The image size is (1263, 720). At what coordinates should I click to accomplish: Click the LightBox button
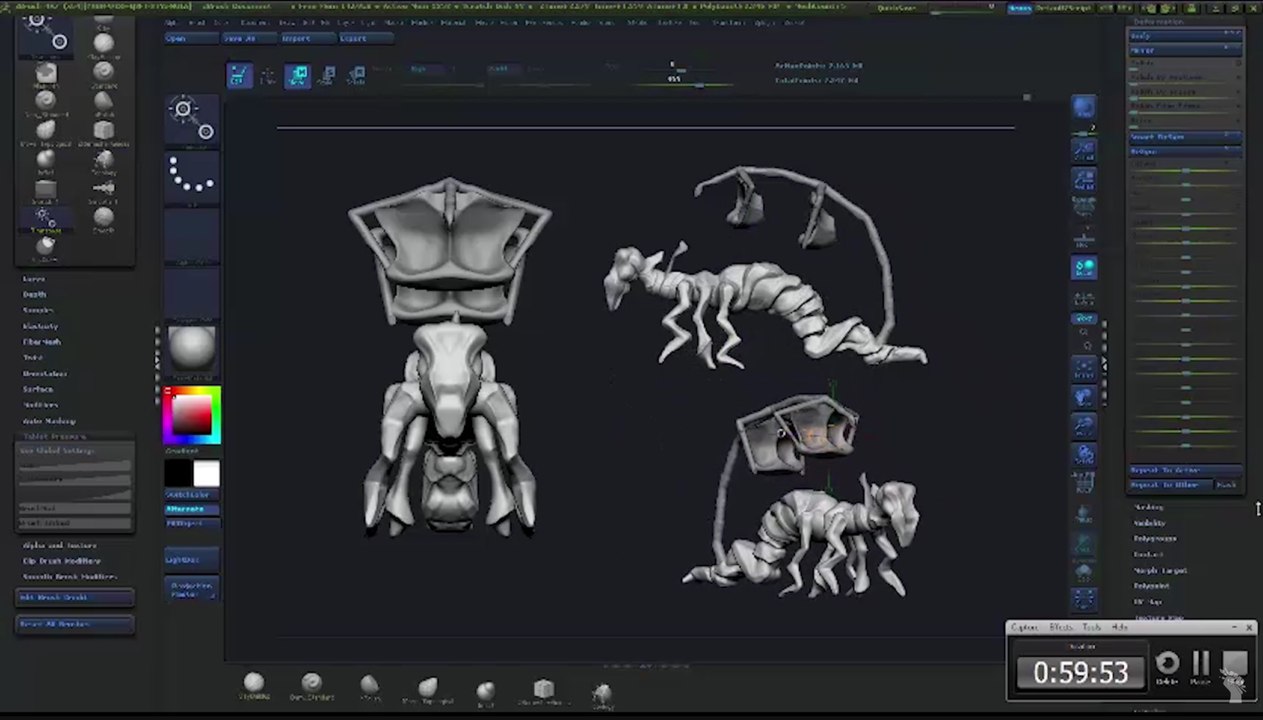(192, 560)
